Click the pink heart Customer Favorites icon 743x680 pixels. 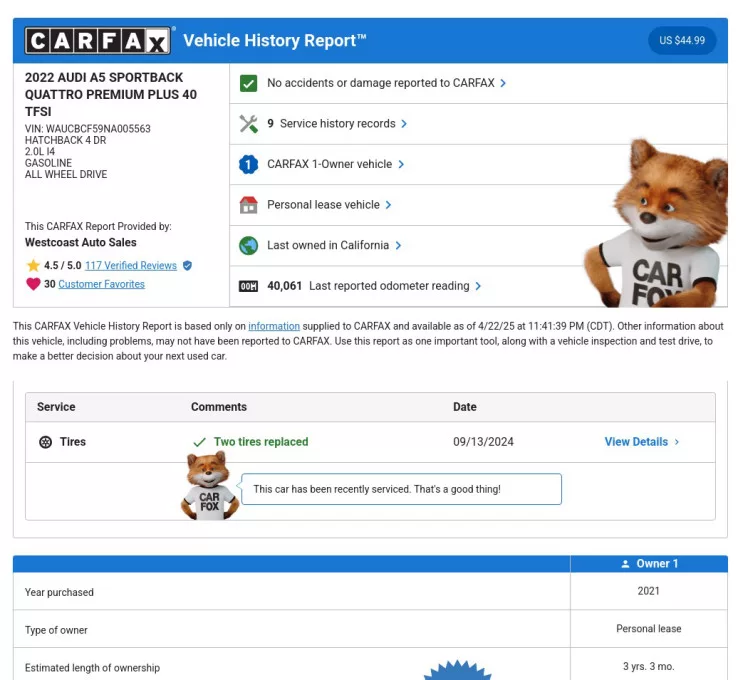[33, 284]
